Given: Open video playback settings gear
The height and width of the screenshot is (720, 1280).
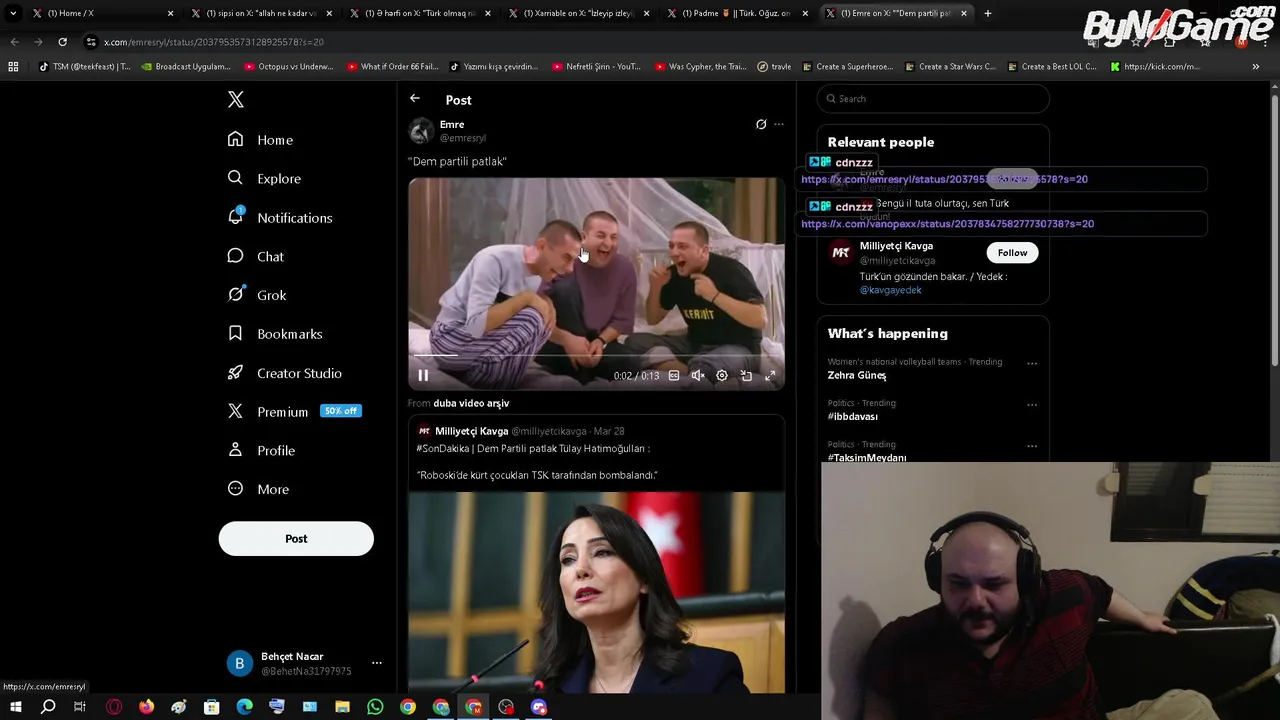Looking at the screenshot, I should [x=722, y=376].
